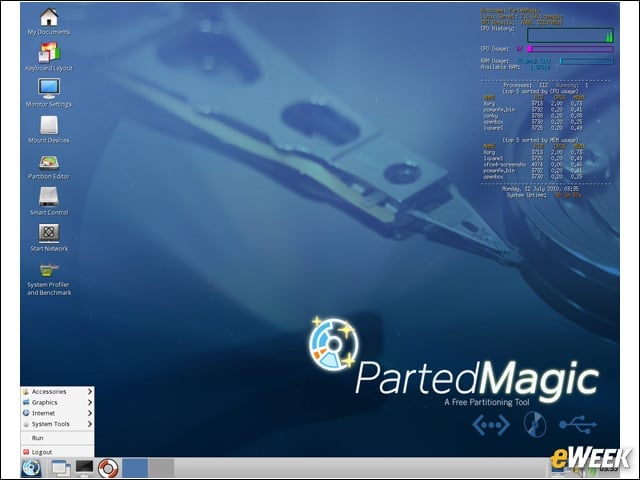Launch the terminal monitor icon in taskbar
This screenshot has width=640, height=480.
coord(84,468)
